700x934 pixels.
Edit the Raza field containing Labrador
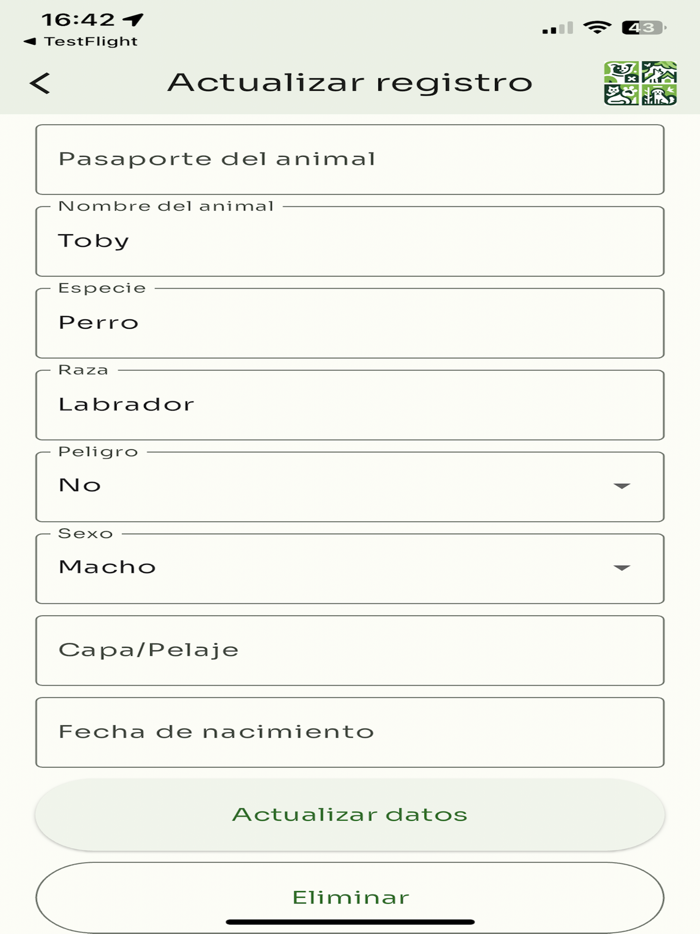350,404
